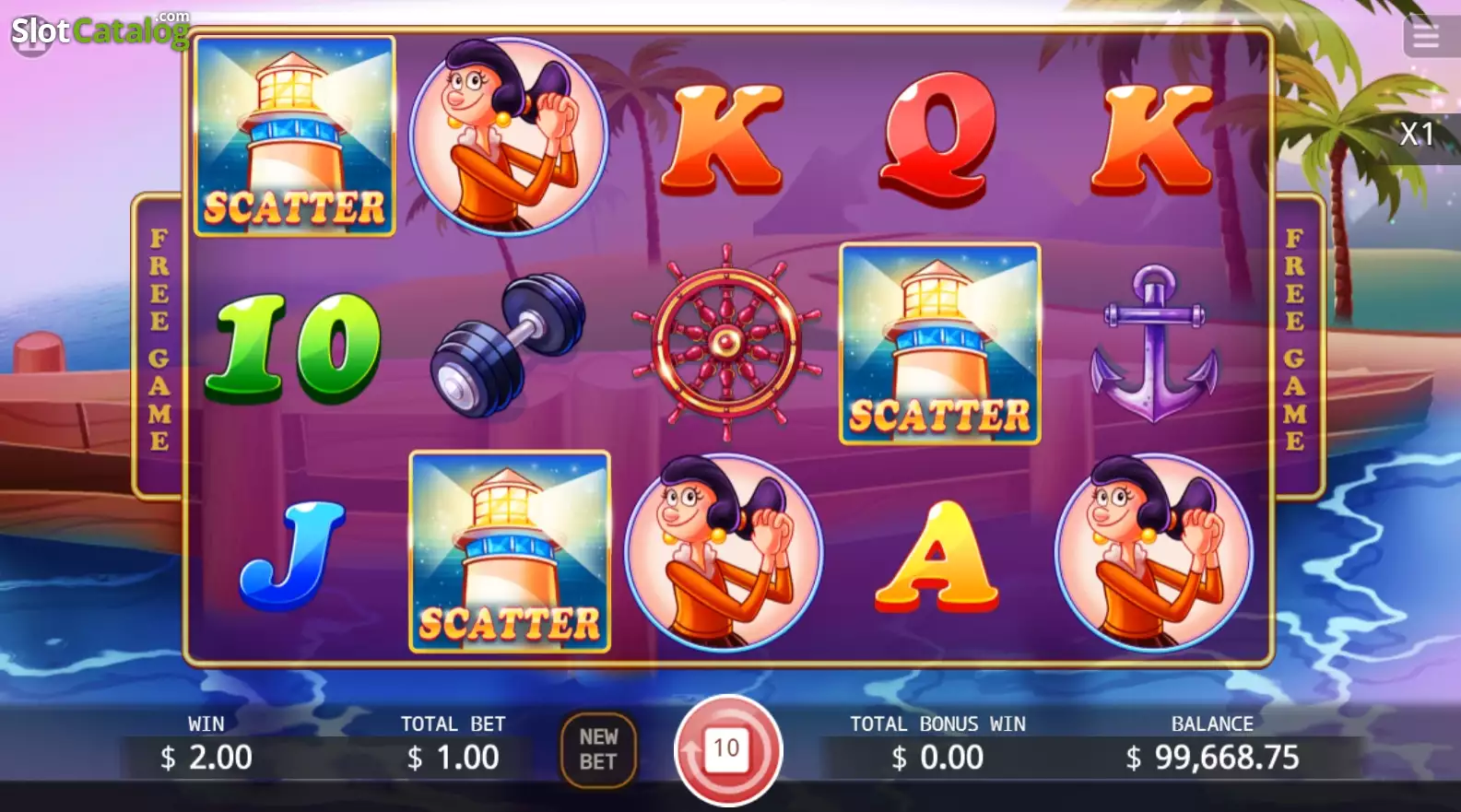Click the Balance amount display
This screenshot has width=1461, height=812.
1212,758
